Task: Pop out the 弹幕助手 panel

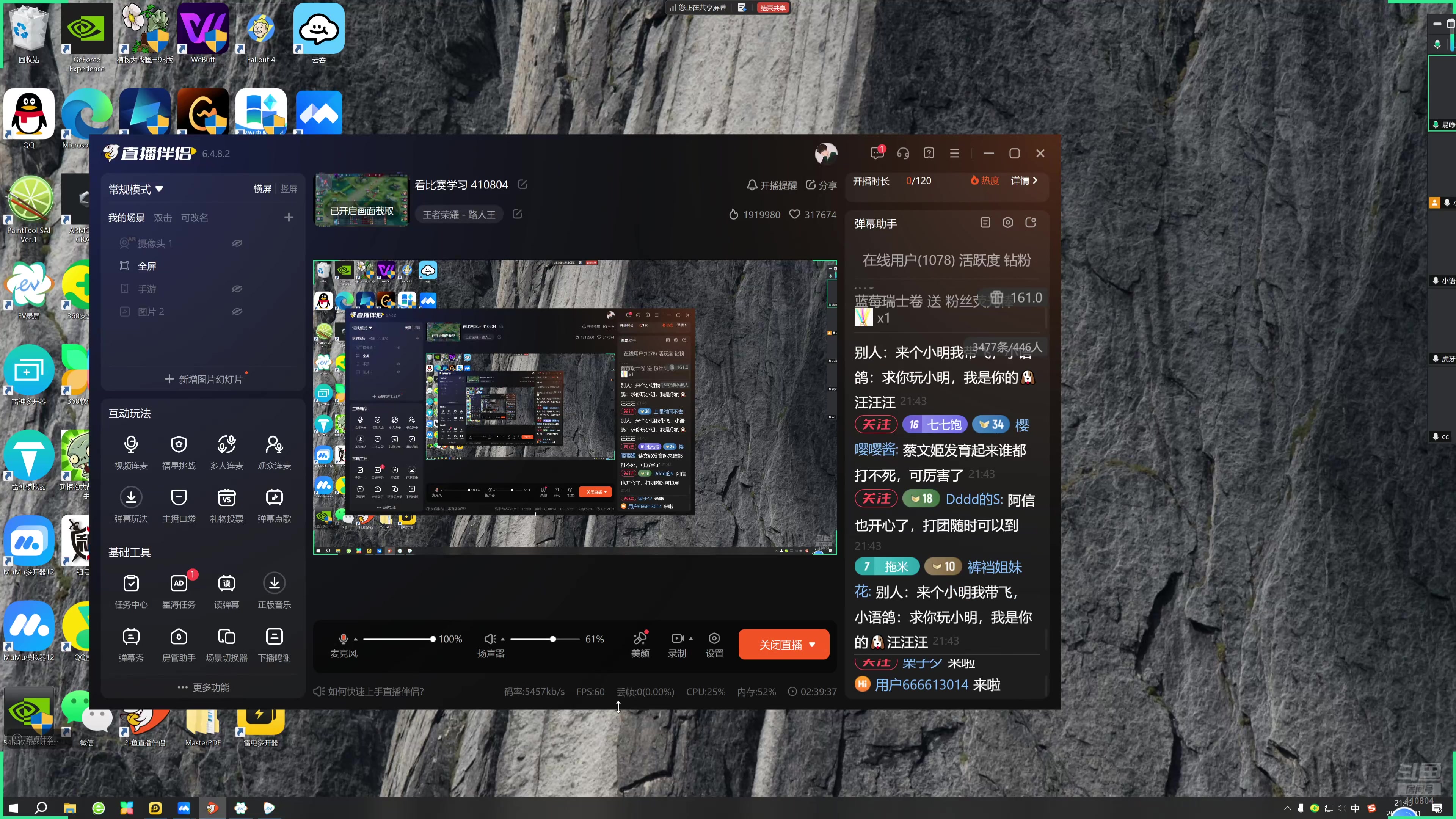Action: [x=1031, y=223]
